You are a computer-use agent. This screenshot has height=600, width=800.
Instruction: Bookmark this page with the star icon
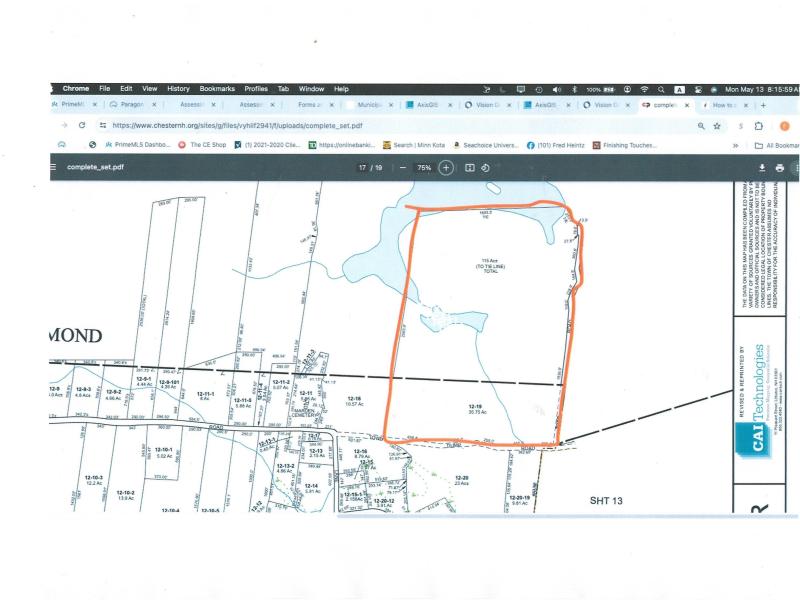(717, 126)
